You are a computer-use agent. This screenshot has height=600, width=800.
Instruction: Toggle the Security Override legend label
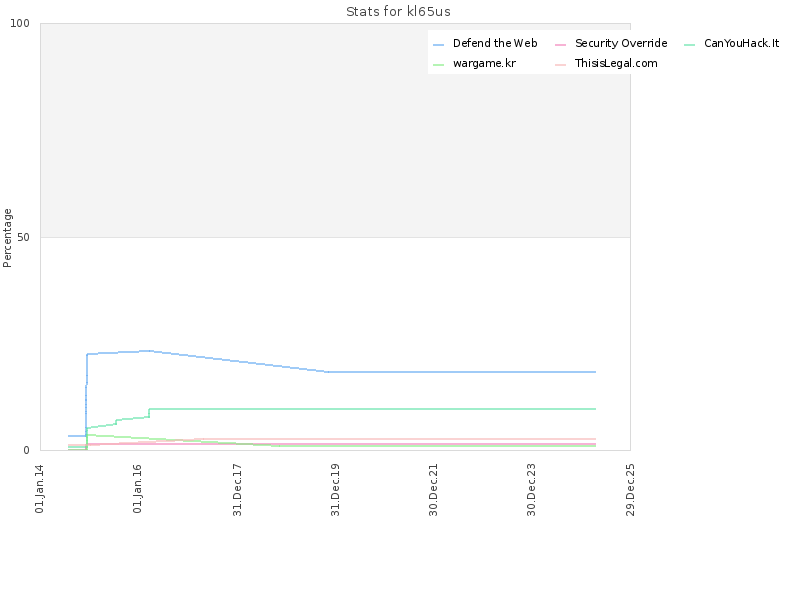coord(621,43)
